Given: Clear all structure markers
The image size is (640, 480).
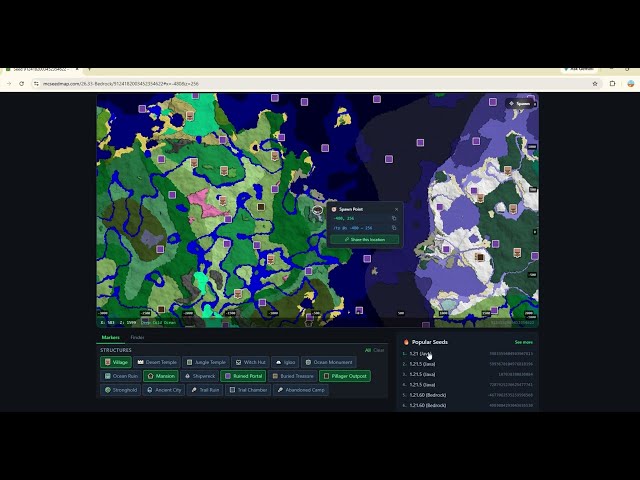Looking at the screenshot, I should pos(379,350).
